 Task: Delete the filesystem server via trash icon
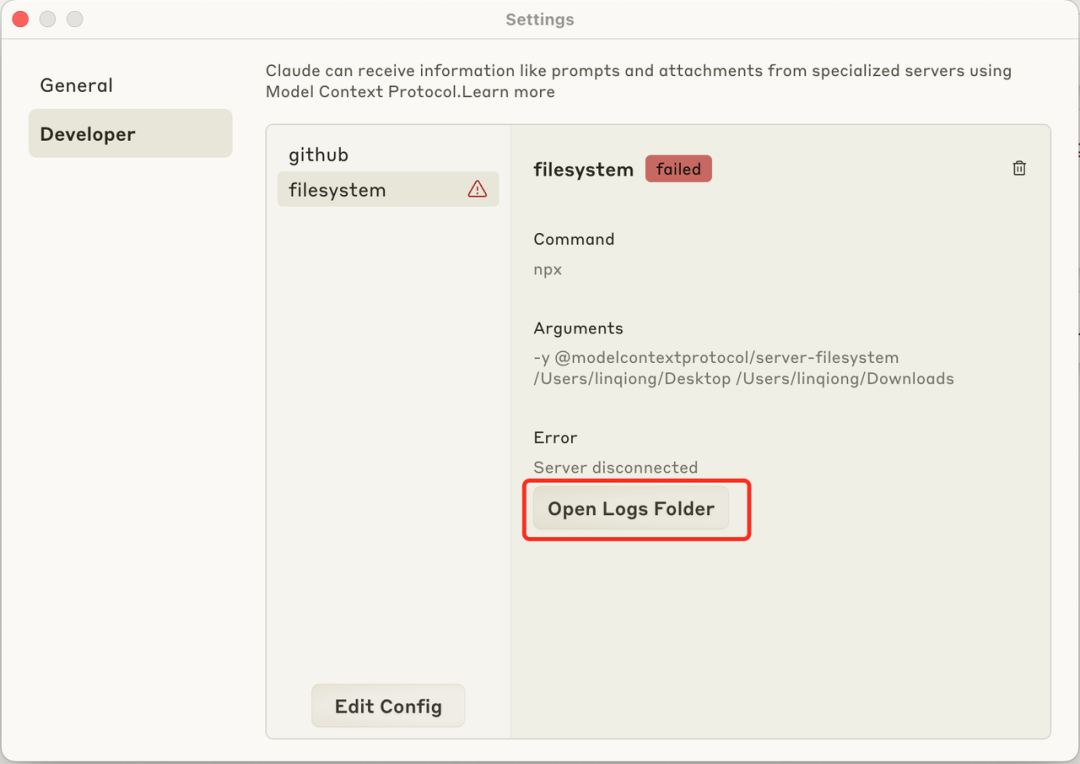click(x=1019, y=168)
